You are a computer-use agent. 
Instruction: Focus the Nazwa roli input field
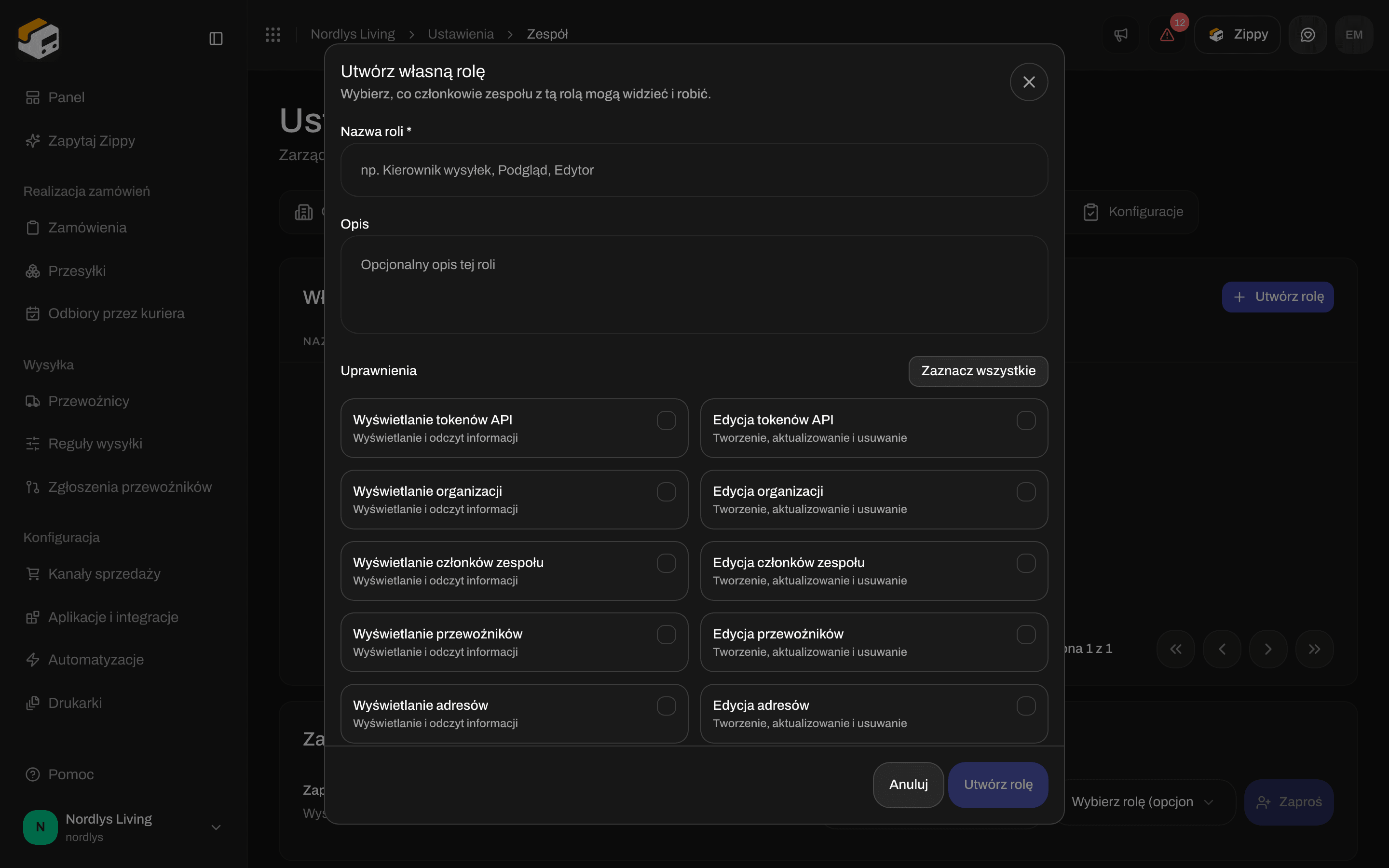tap(694, 170)
